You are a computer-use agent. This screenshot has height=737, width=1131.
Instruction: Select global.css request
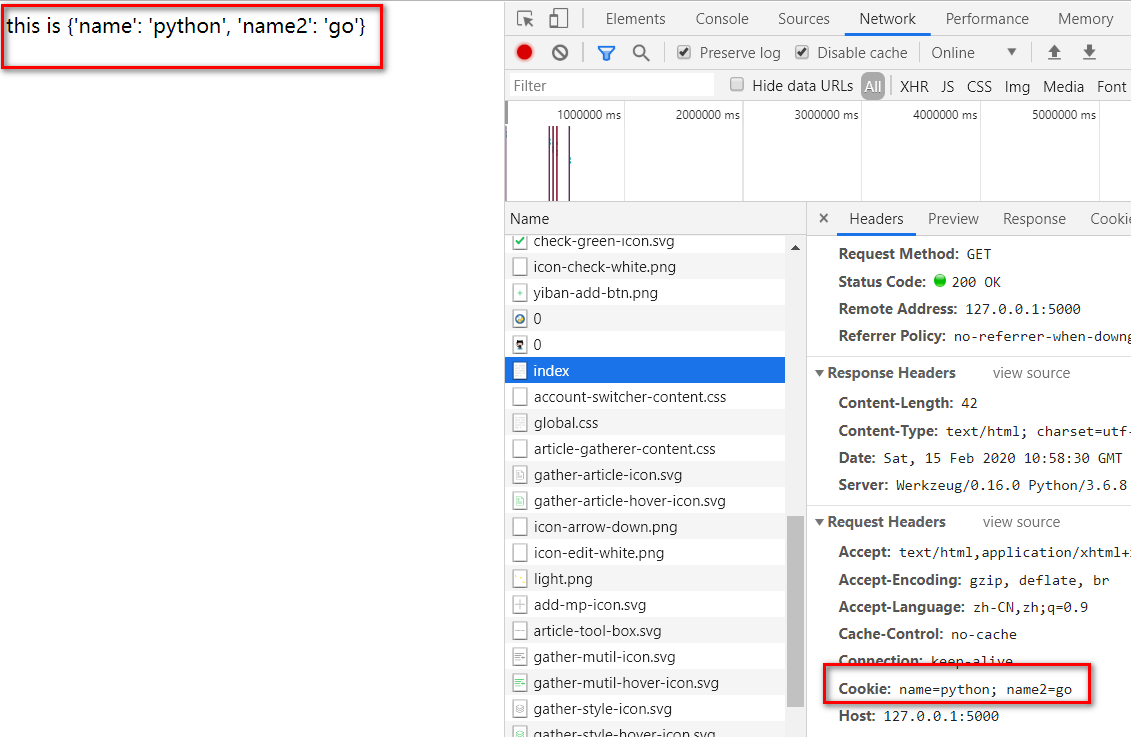[x=645, y=423]
